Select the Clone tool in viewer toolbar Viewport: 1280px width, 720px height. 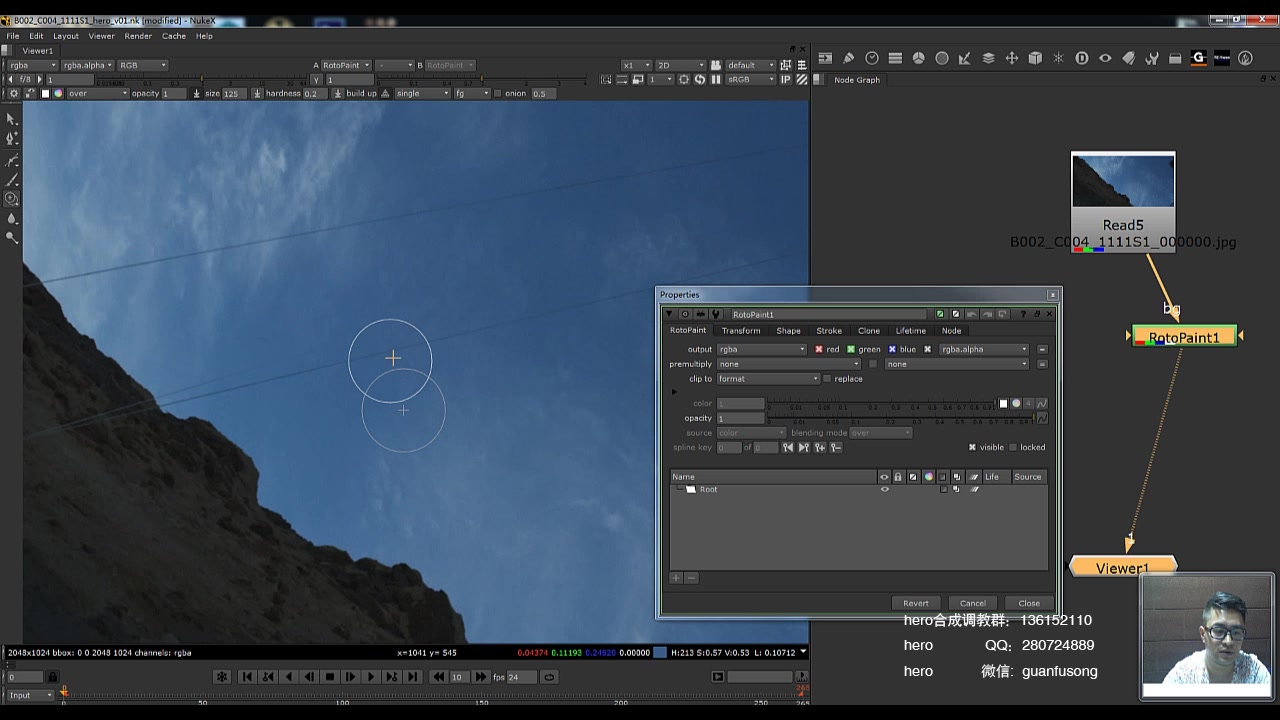pos(12,199)
